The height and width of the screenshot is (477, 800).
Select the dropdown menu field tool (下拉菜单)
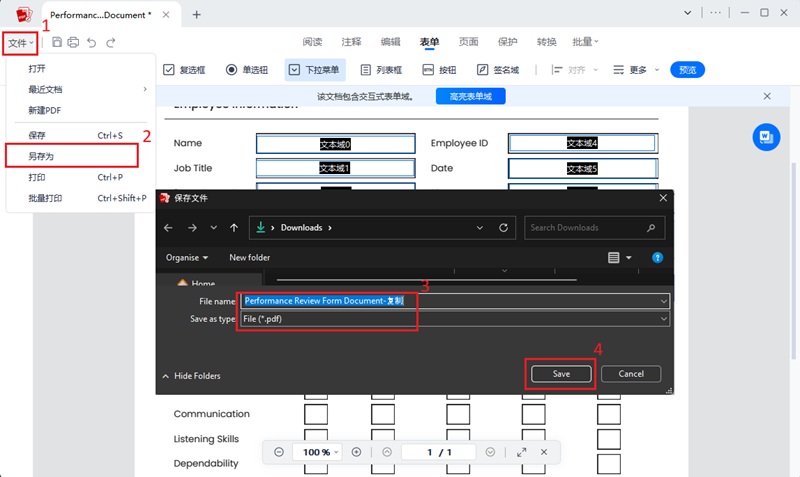click(x=314, y=70)
